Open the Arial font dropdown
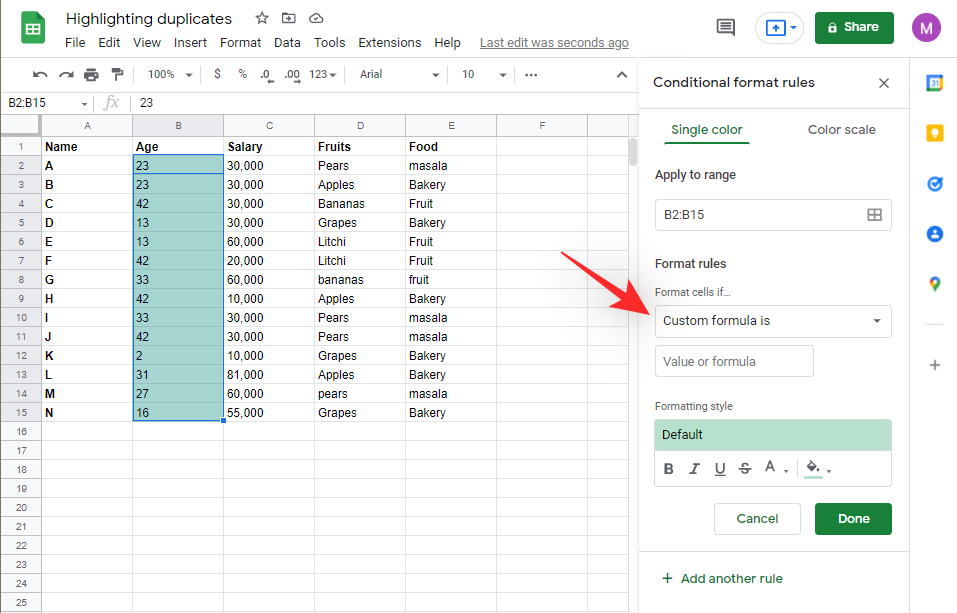Viewport: 957px width, 613px height. 398,74
